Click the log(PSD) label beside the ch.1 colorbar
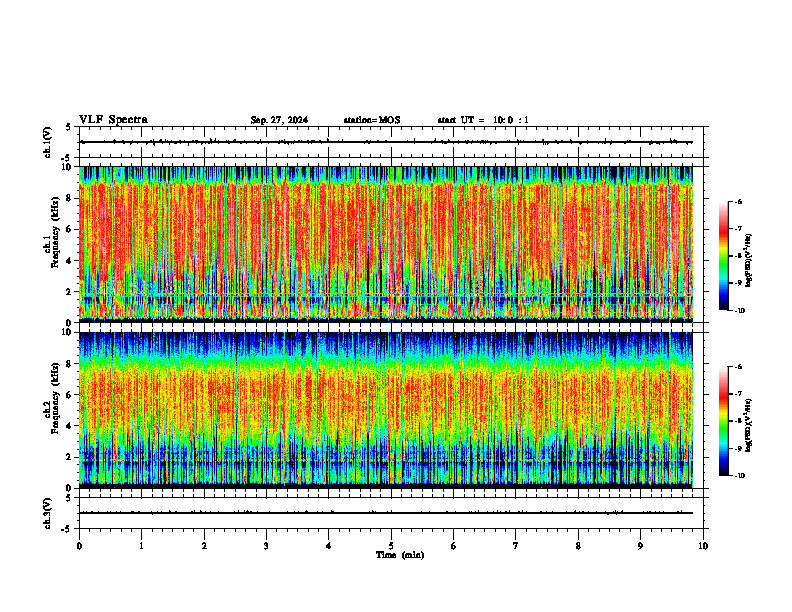The width and height of the screenshot is (792, 612). coord(748,261)
